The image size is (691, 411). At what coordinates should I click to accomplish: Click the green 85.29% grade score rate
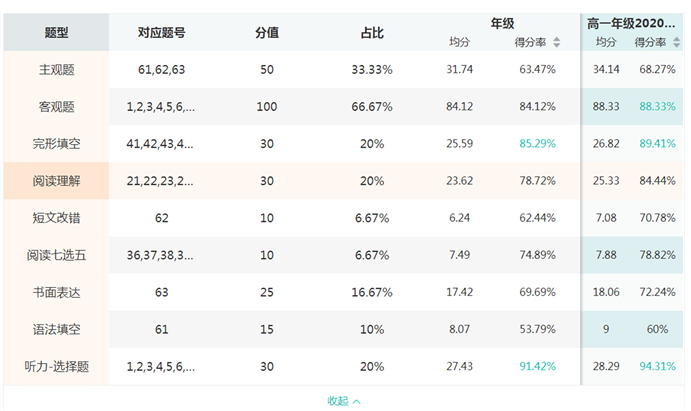(x=537, y=144)
